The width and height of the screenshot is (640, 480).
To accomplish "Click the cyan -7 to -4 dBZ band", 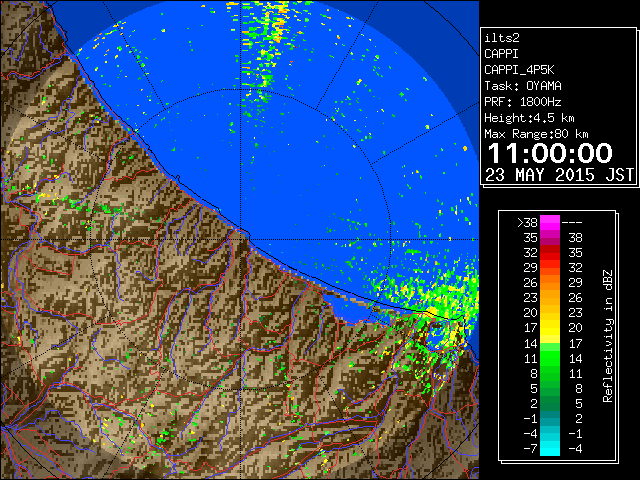I will [x=550, y=448].
